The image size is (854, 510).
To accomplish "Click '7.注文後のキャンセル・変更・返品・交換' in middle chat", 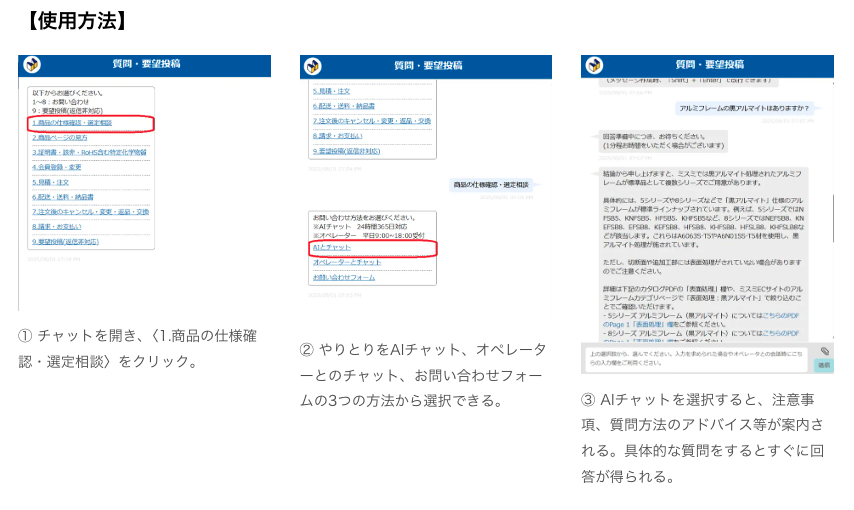I will tap(371, 121).
